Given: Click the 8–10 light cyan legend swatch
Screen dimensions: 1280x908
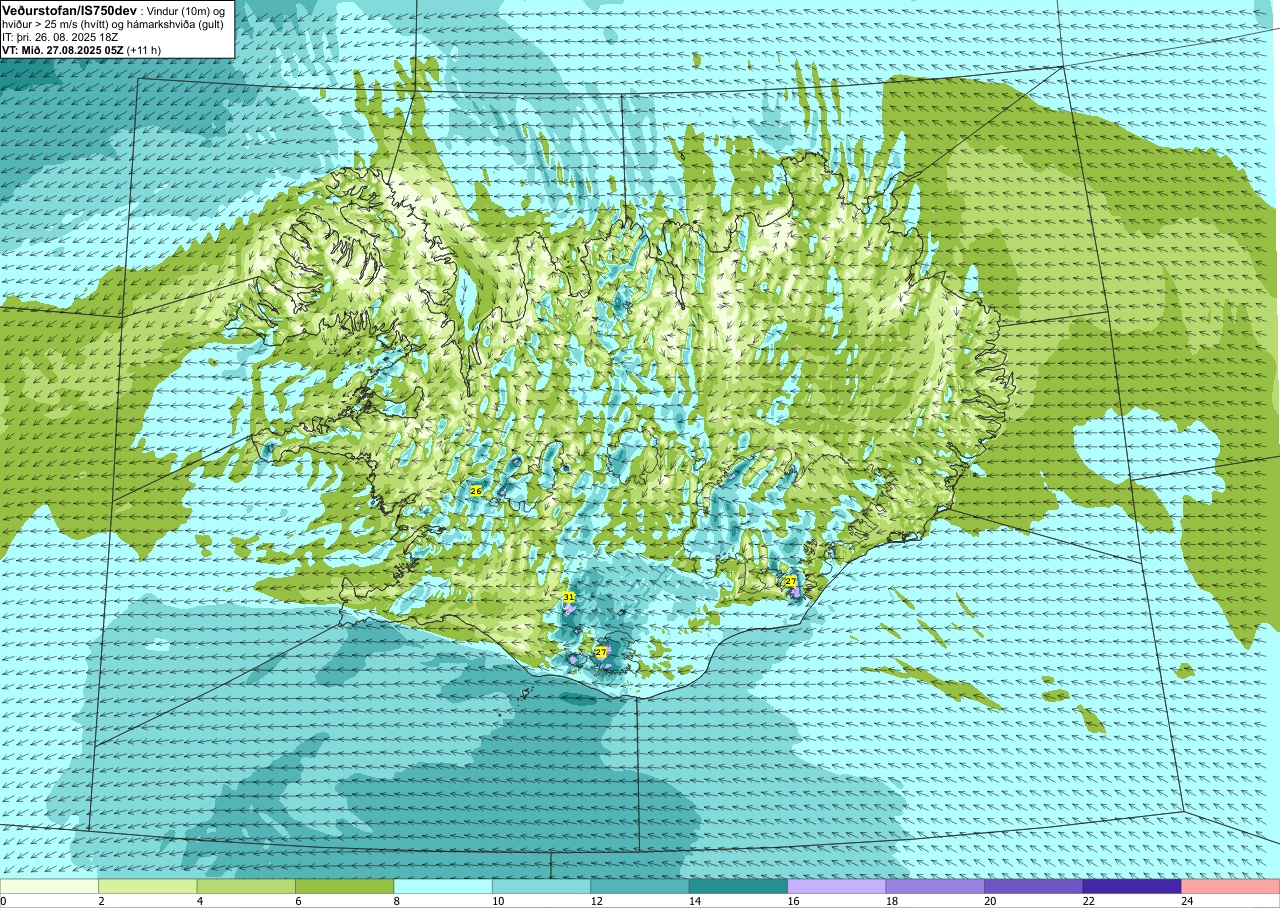Looking at the screenshot, I should (443, 886).
